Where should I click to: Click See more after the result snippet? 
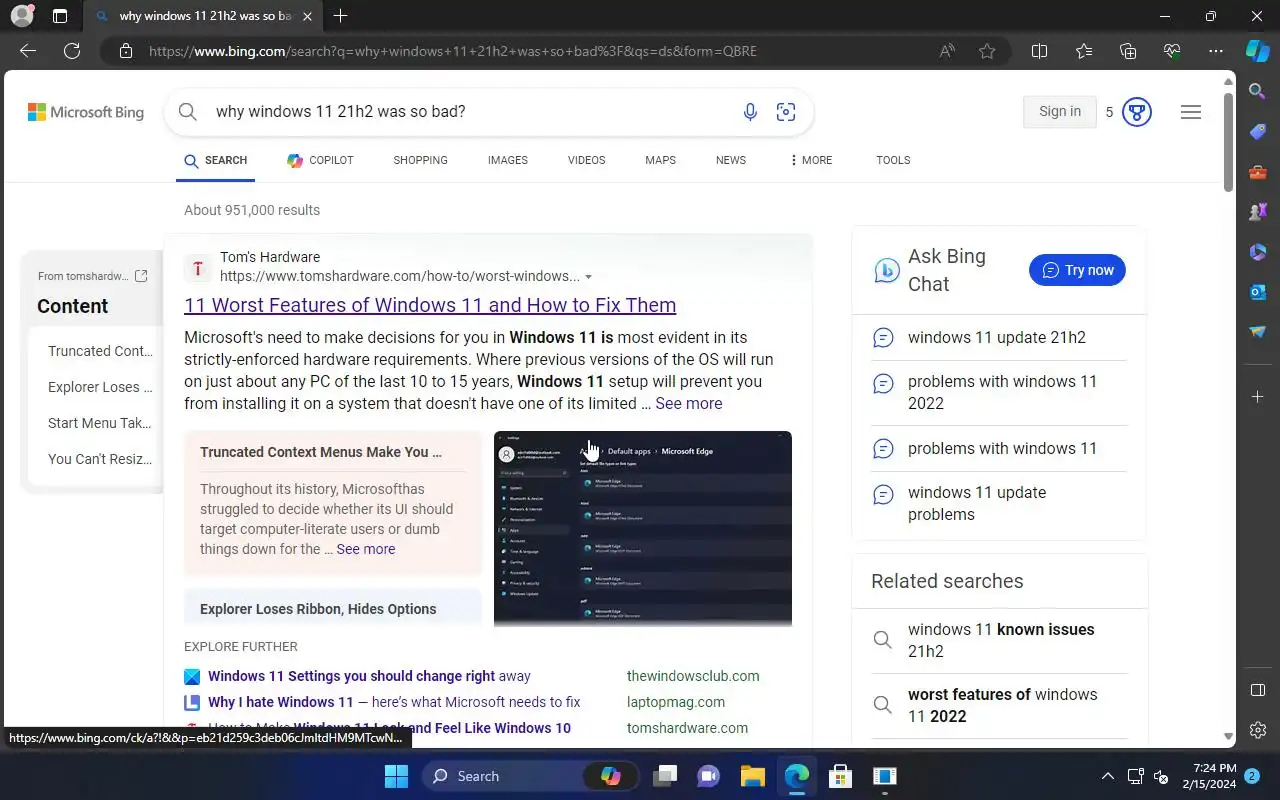[688, 403]
